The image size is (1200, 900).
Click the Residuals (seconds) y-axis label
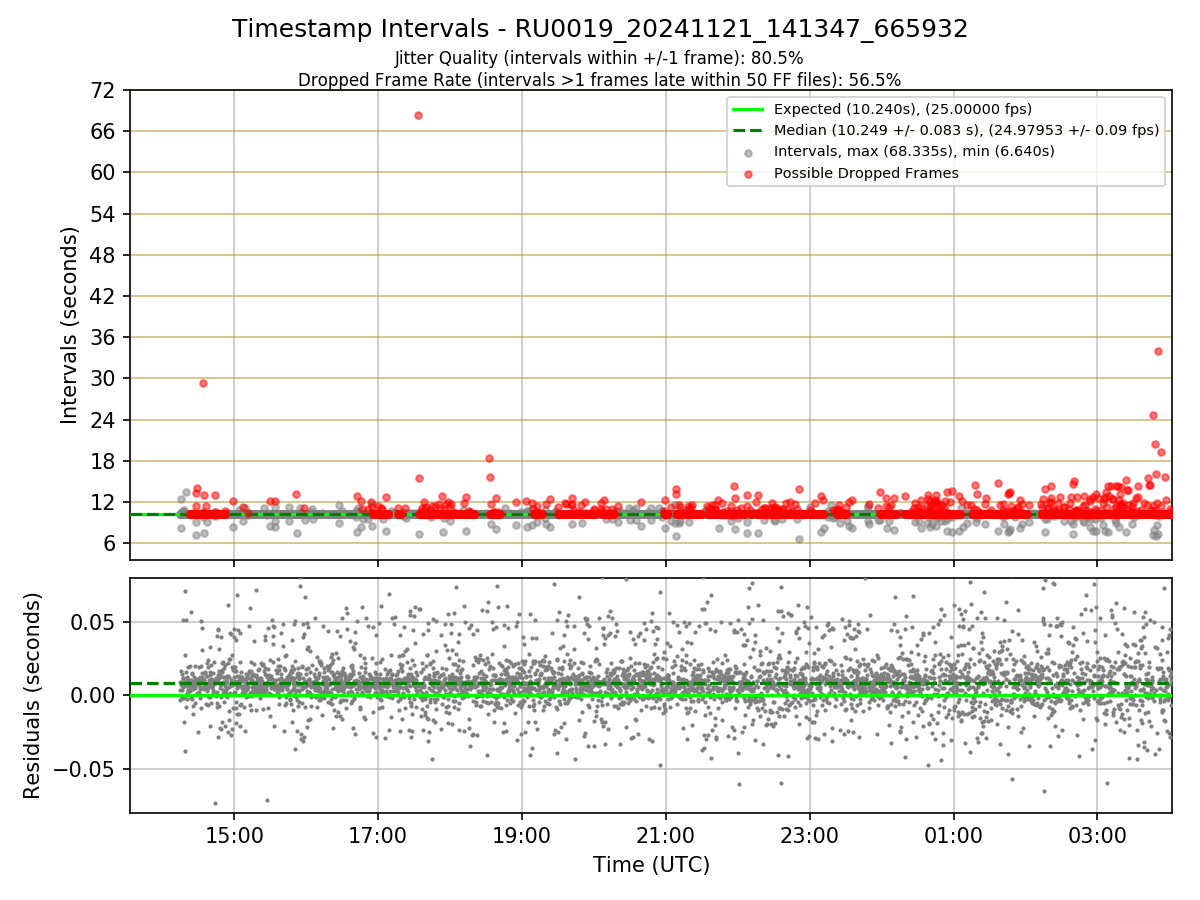32,695
